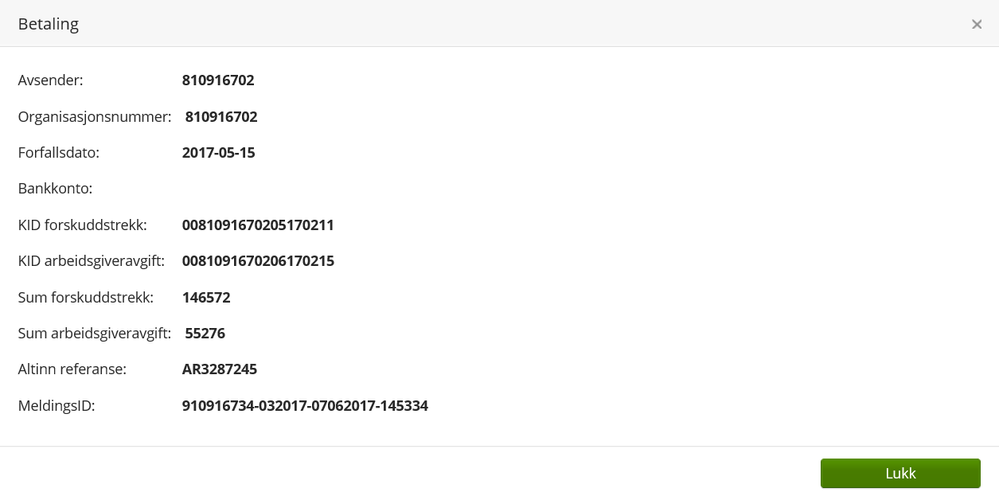
Task: Click the Forfallsdato label
Action: point(59,153)
